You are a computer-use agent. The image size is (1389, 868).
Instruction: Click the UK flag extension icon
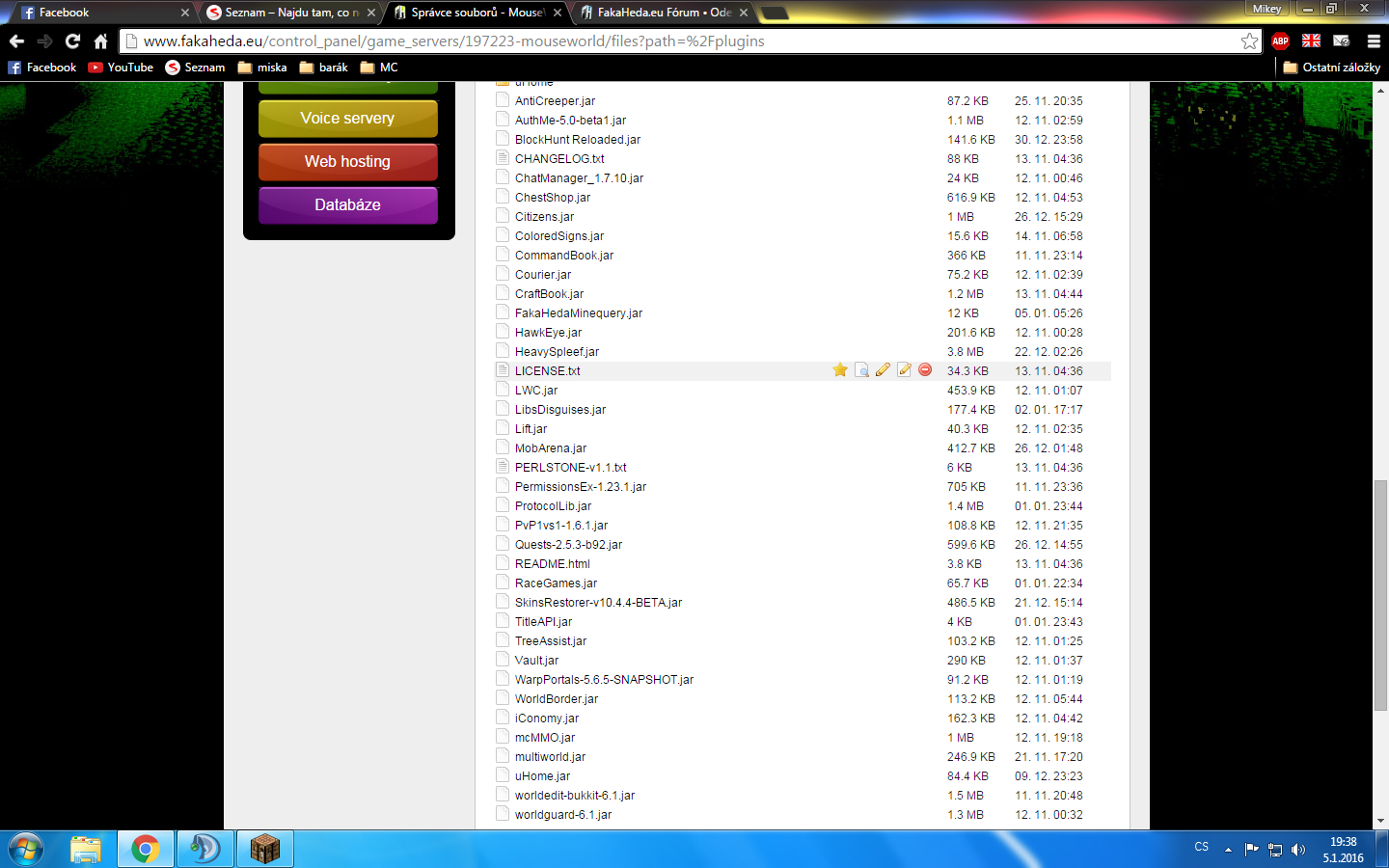tap(1311, 41)
